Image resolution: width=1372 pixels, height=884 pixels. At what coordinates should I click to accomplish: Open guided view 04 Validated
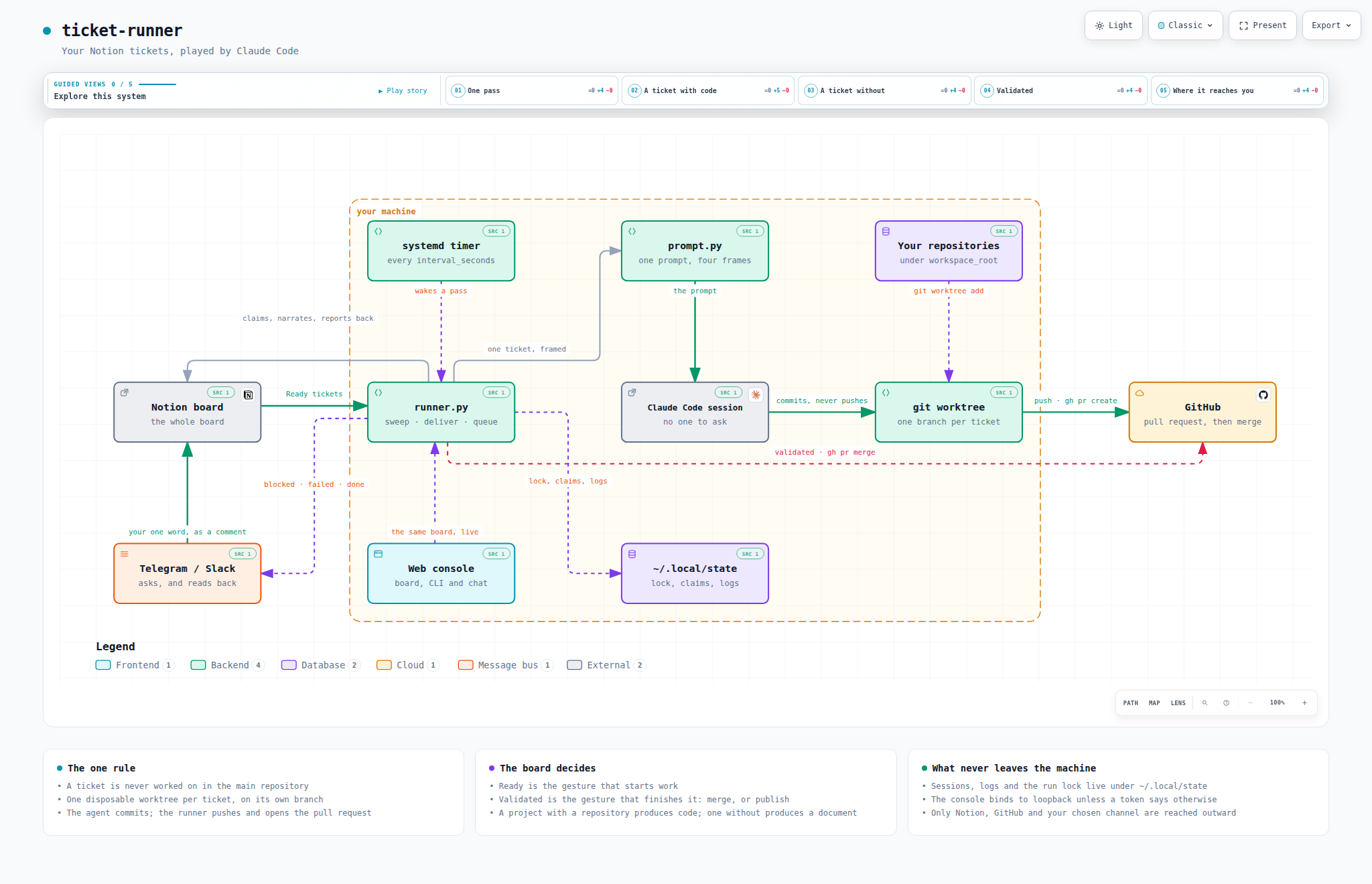tap(1060, 90)
